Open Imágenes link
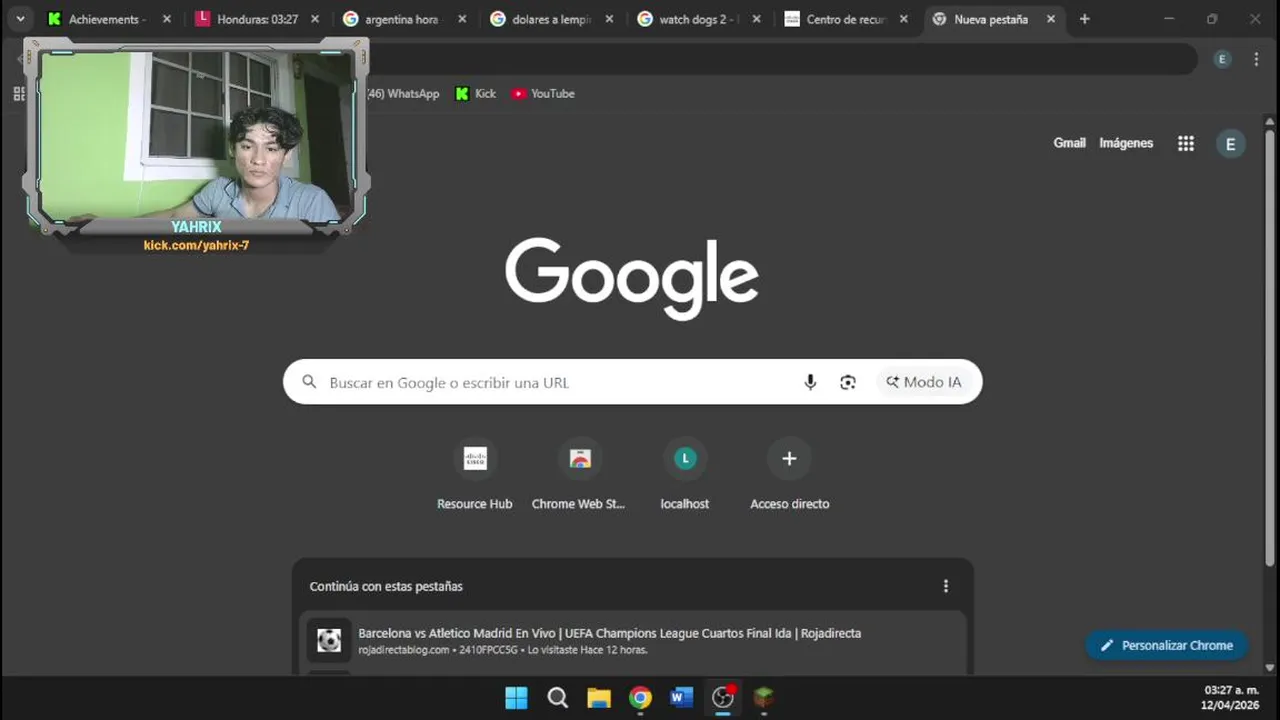1280x720 pixels. pos(1126,143)
